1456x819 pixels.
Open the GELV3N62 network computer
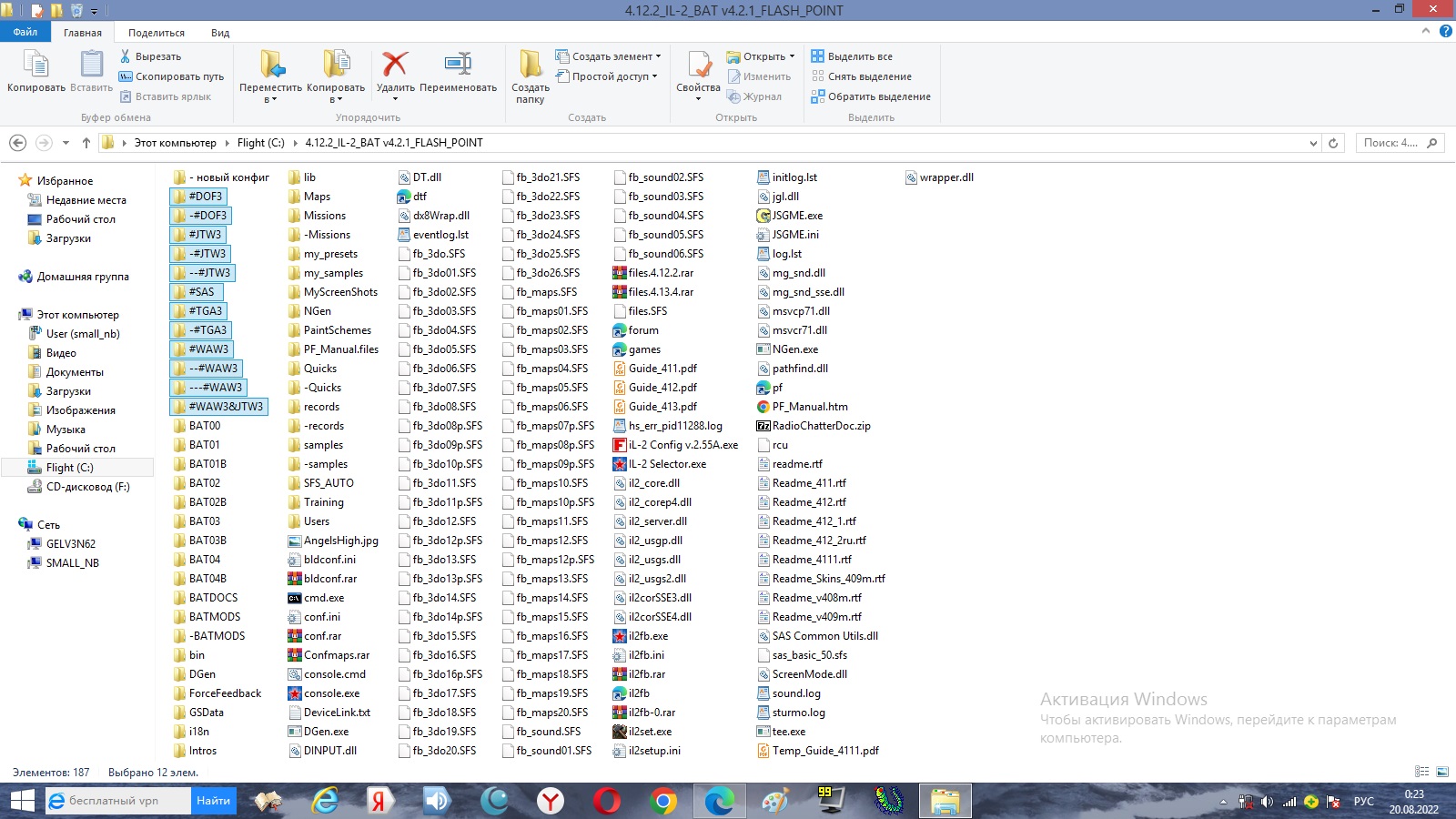click(x=71, y=544)
